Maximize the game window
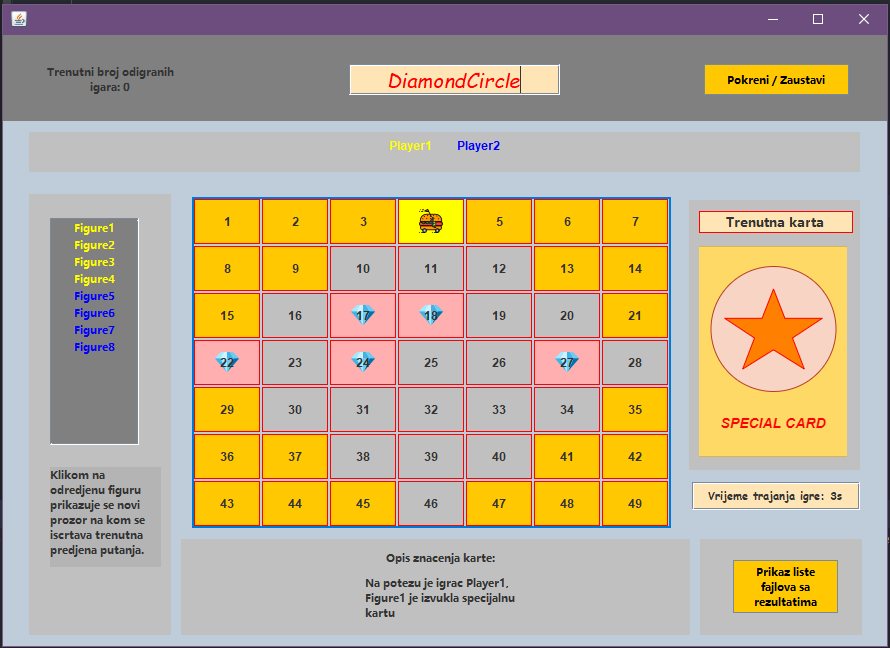This screenshot has width=890, height=648. pos(818,19)
